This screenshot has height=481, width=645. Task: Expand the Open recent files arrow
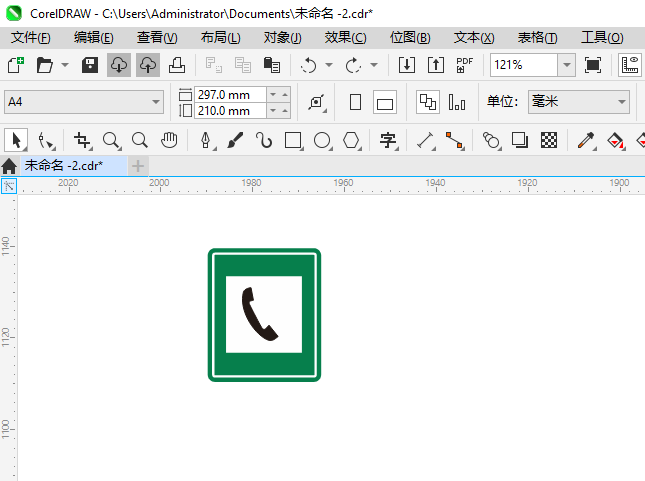pyautogui.click(x=65, y=65)
